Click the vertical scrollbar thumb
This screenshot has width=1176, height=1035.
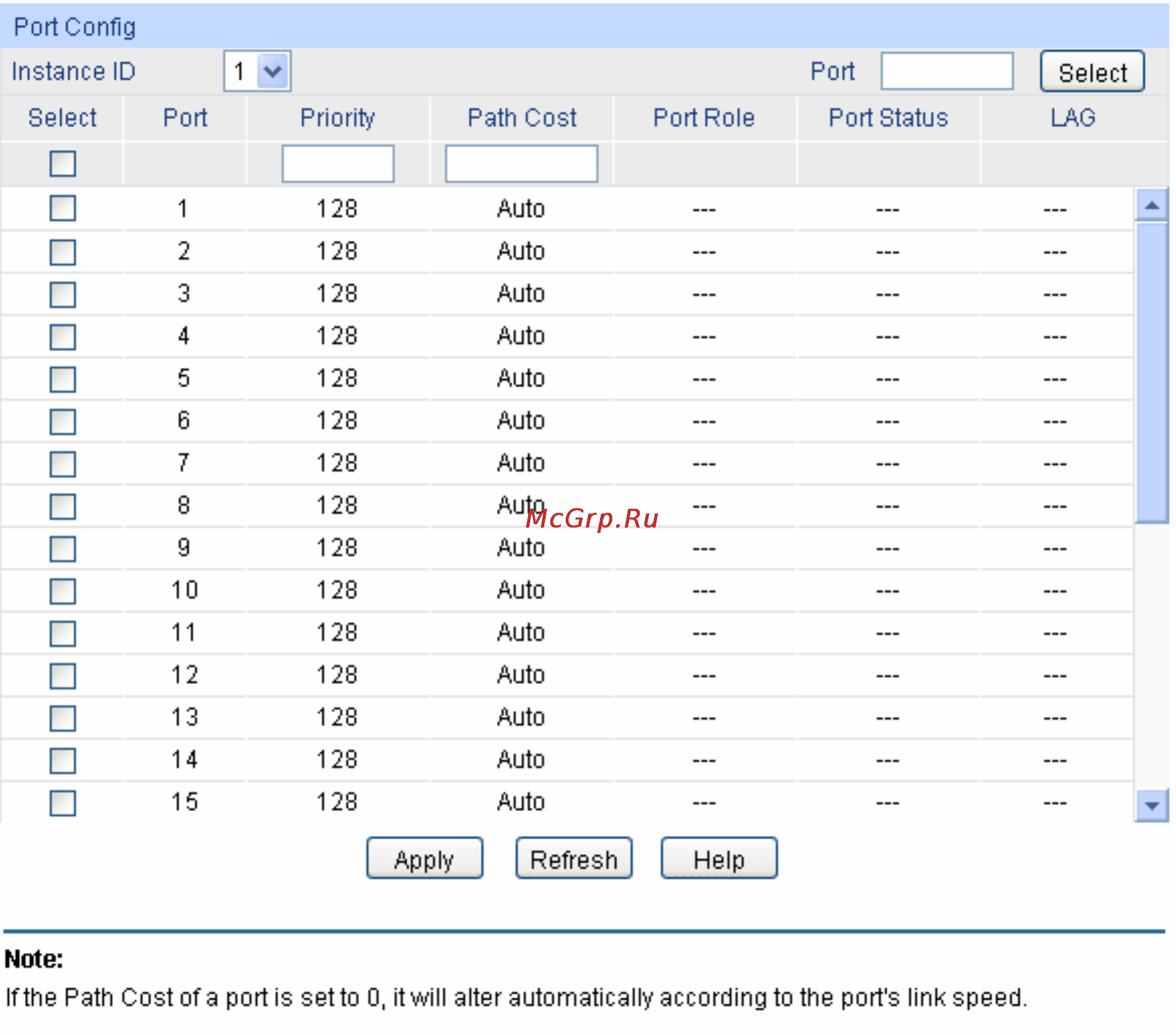tap(1152, 372)
